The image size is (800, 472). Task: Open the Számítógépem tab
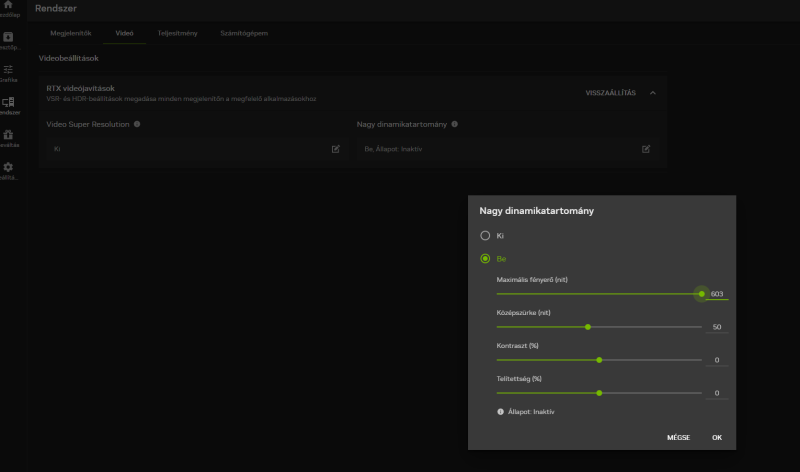pyautogui.click(x=244, y=33)
